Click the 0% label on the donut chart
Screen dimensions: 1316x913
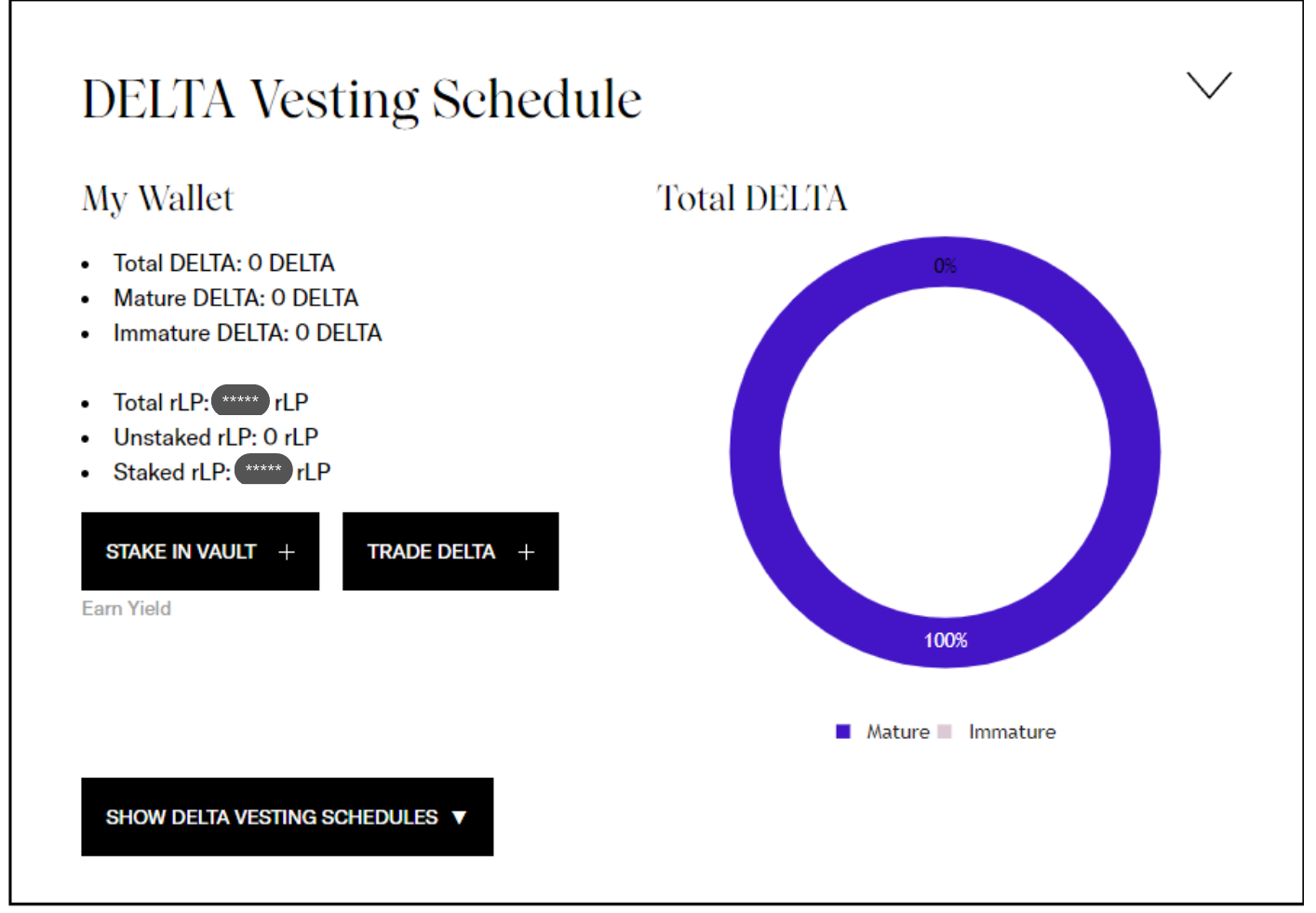coord(945,266)
